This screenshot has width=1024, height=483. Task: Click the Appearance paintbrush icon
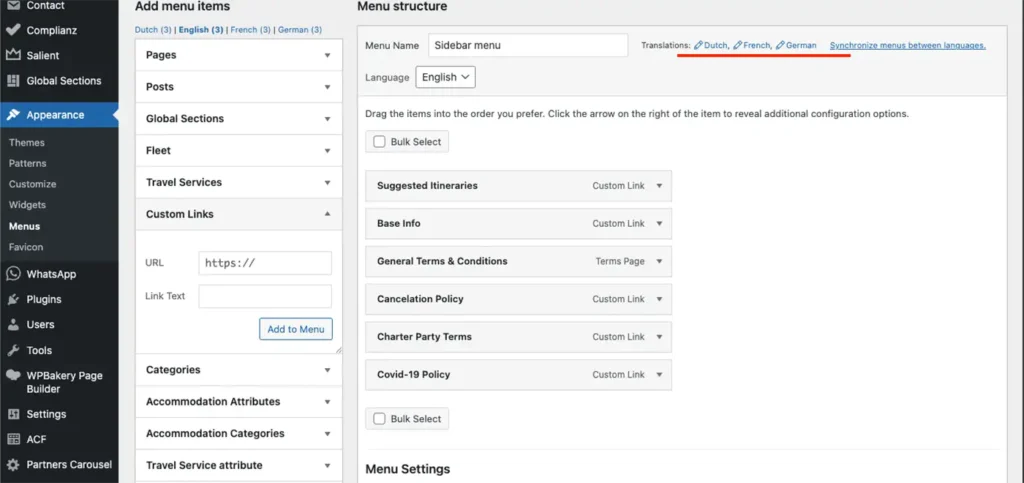point(12,115)
